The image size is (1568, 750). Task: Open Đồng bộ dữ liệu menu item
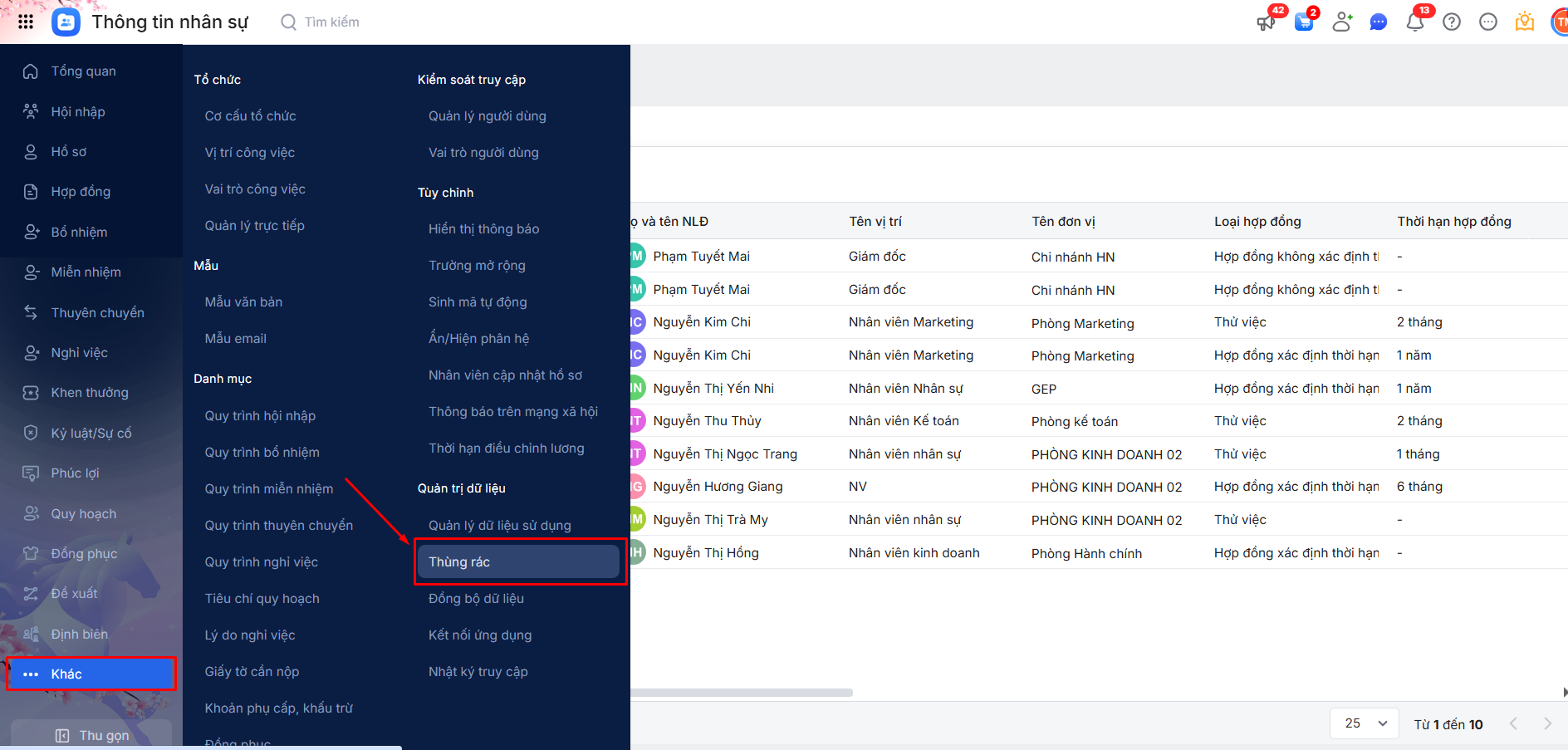[476, 599]
